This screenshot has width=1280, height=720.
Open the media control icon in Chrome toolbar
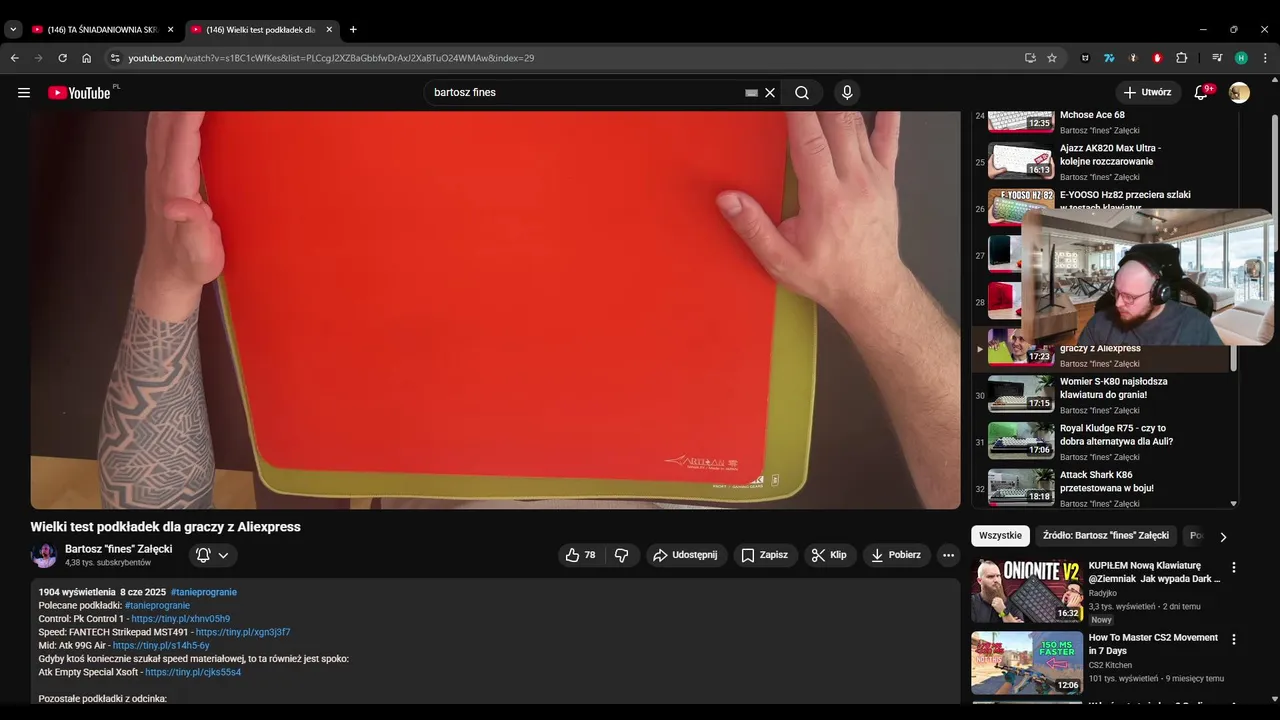pos(1217,58)
